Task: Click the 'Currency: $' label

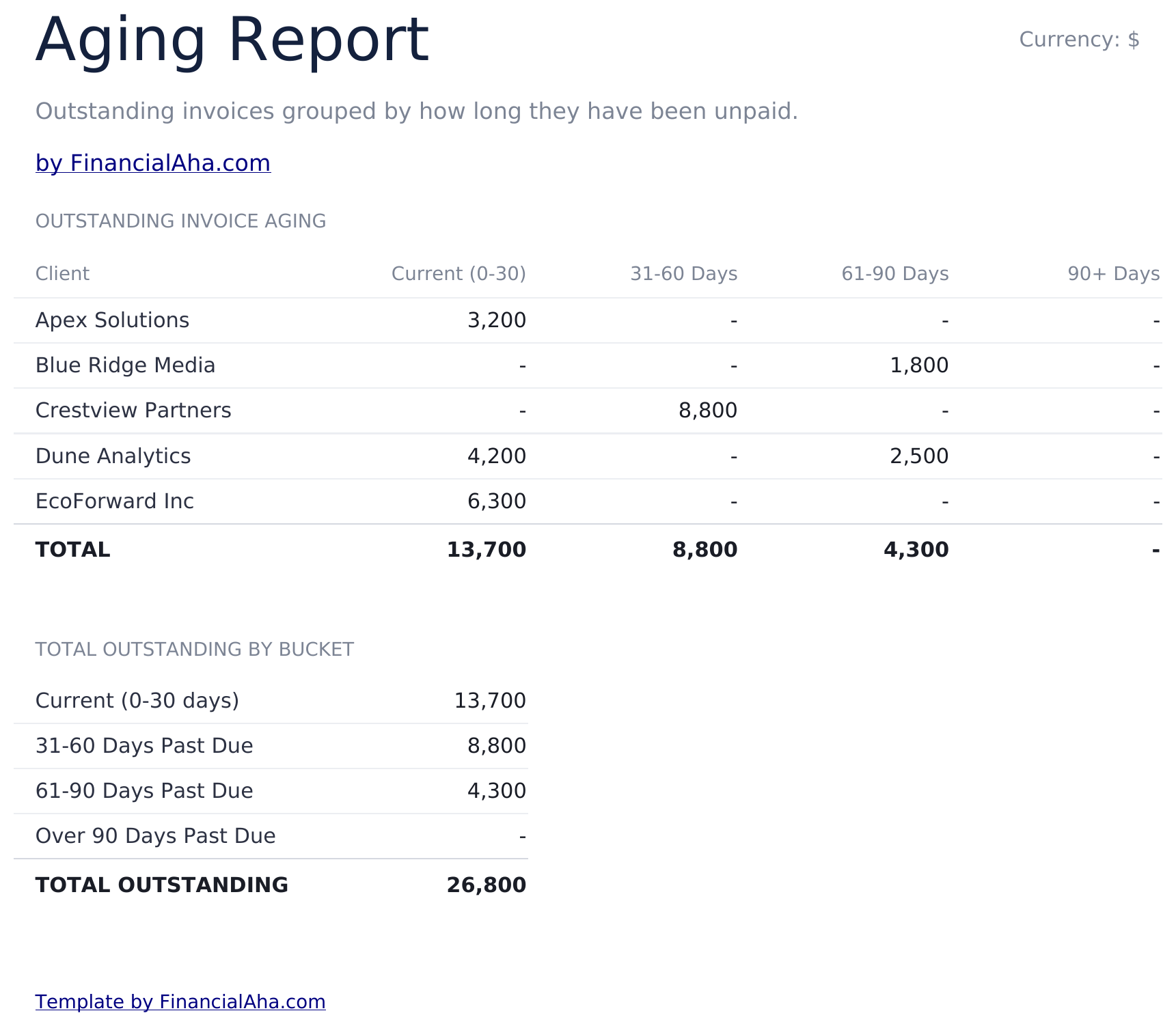Action: (1079, 40)
